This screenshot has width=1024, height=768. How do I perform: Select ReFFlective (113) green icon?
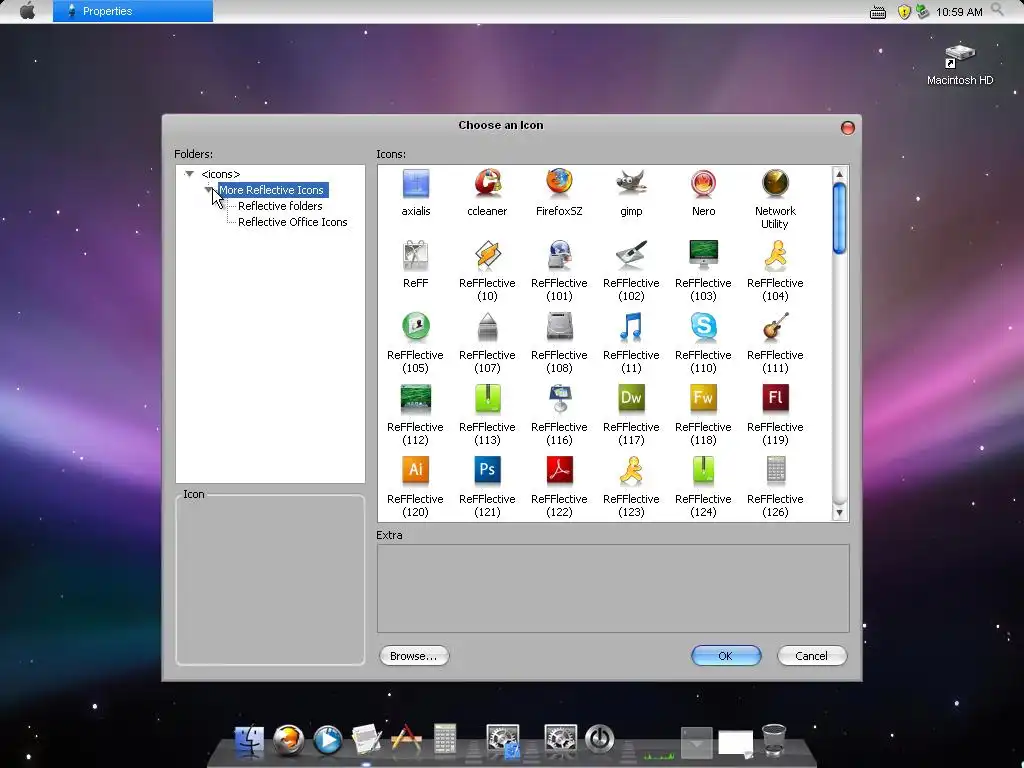pyautogui.click(x=487, y=399)
